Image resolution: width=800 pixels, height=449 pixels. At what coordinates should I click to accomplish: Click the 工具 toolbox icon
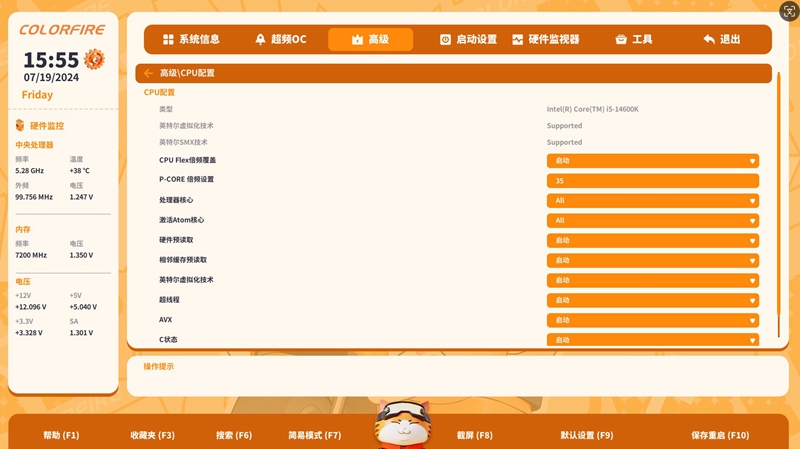(621, 40)
